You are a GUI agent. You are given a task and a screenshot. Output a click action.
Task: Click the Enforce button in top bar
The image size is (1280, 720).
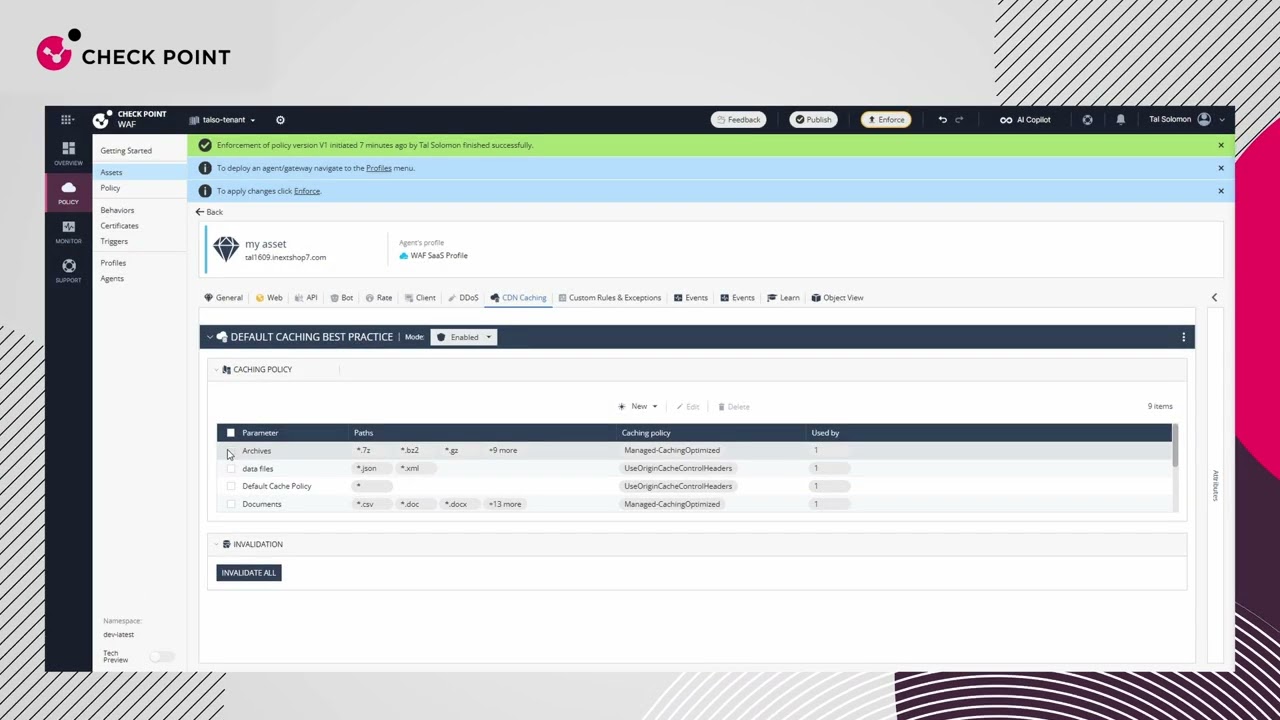pos(886,120)
